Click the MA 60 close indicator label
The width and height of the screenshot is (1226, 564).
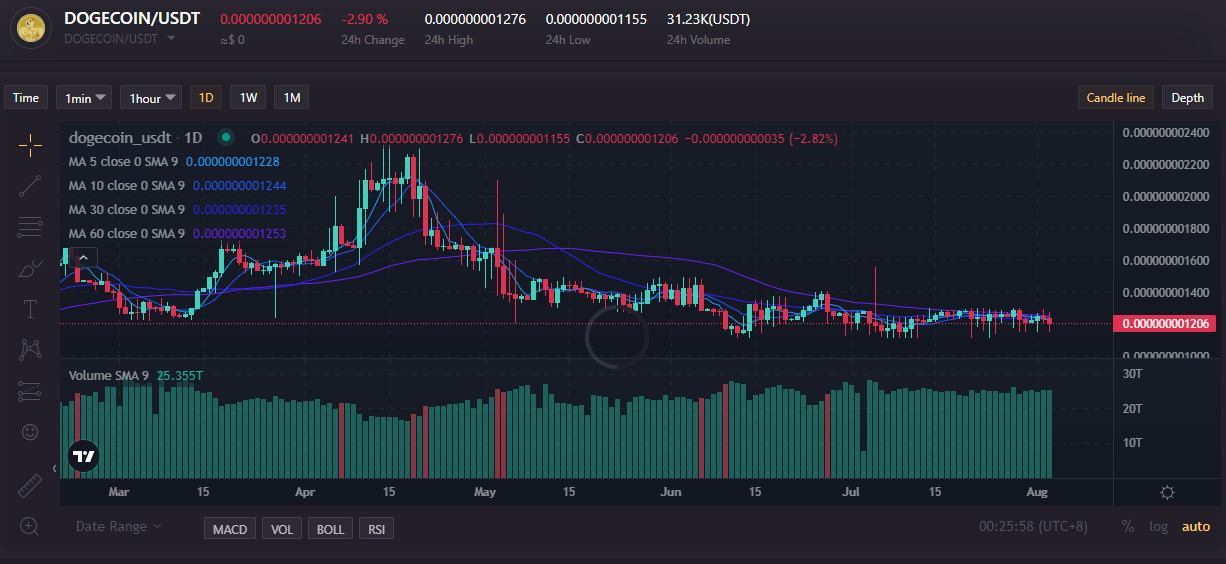(x=128, y=233)
